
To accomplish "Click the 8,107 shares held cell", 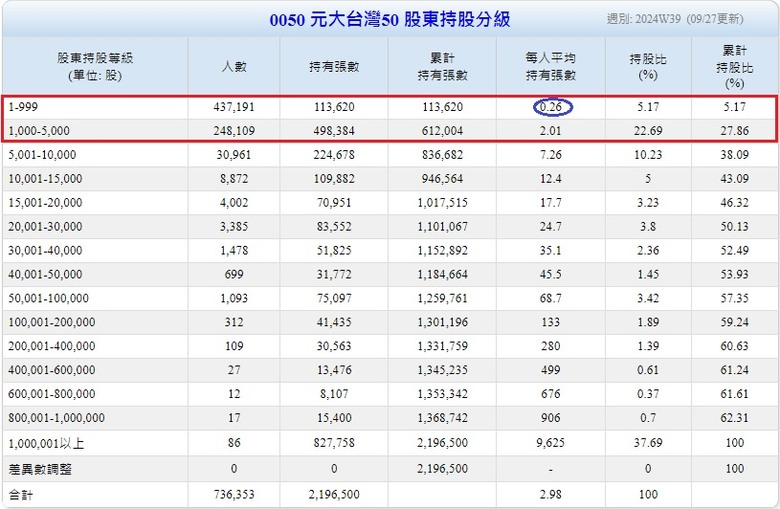I will click(x=334, y=394).
